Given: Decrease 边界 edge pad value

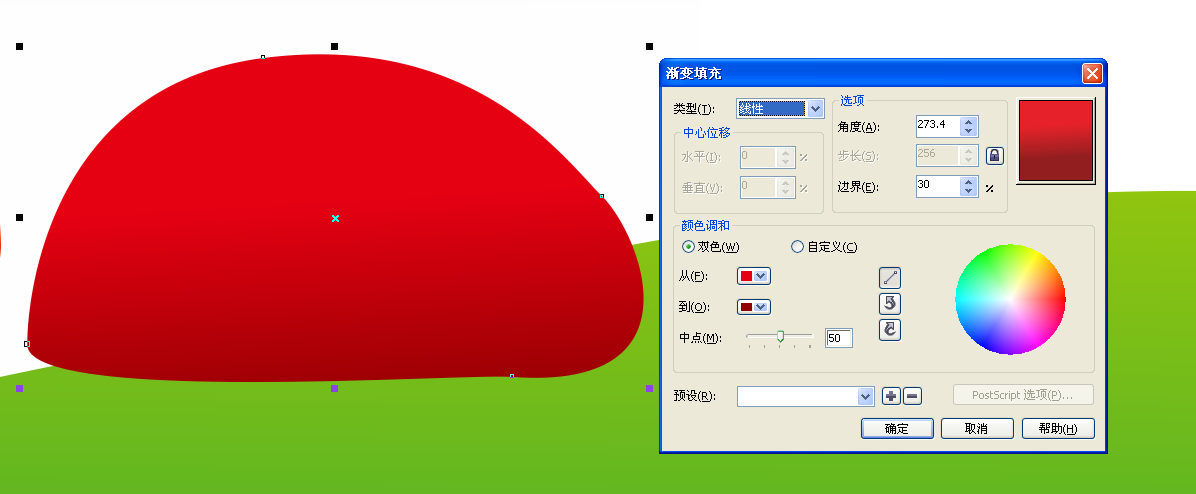Looking at the screenshot, I should pyautogui.click(x=968, y=191).
